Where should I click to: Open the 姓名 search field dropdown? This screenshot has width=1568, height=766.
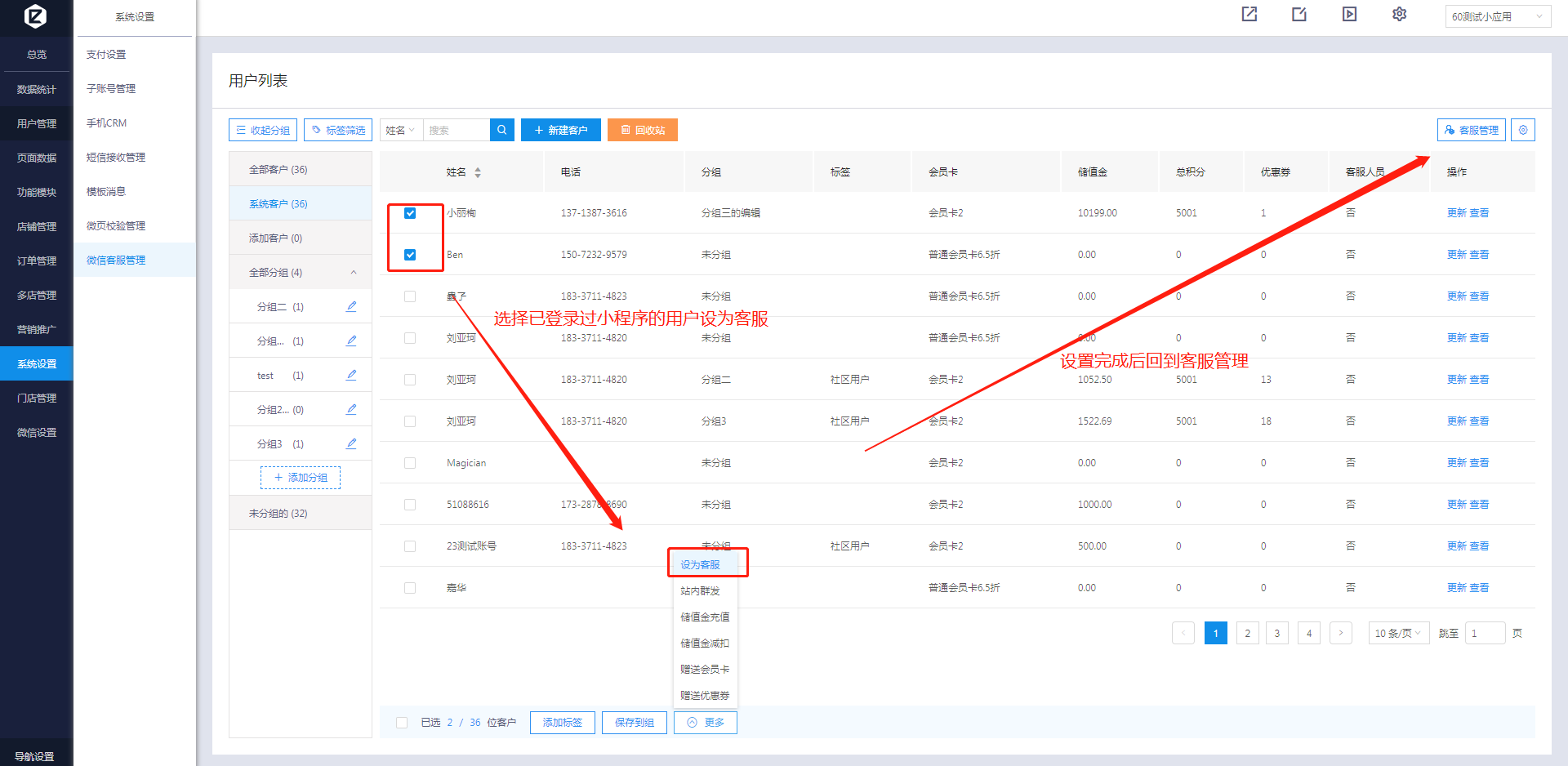coord(401,130)
